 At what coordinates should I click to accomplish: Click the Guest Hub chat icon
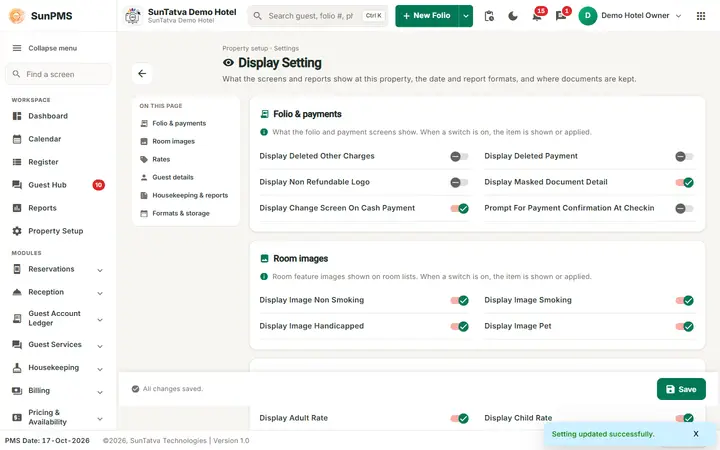tap(17, 185)
